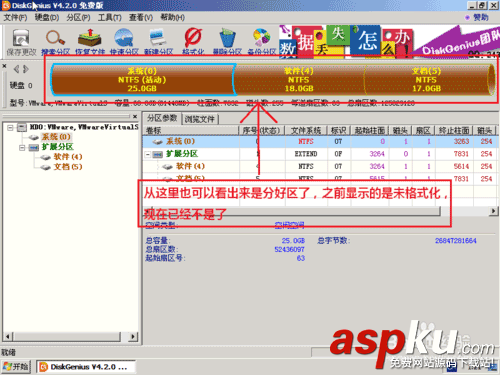Close the disk bar panel with X
This screenshot has width=500, height=375.
tap(4, 66)
